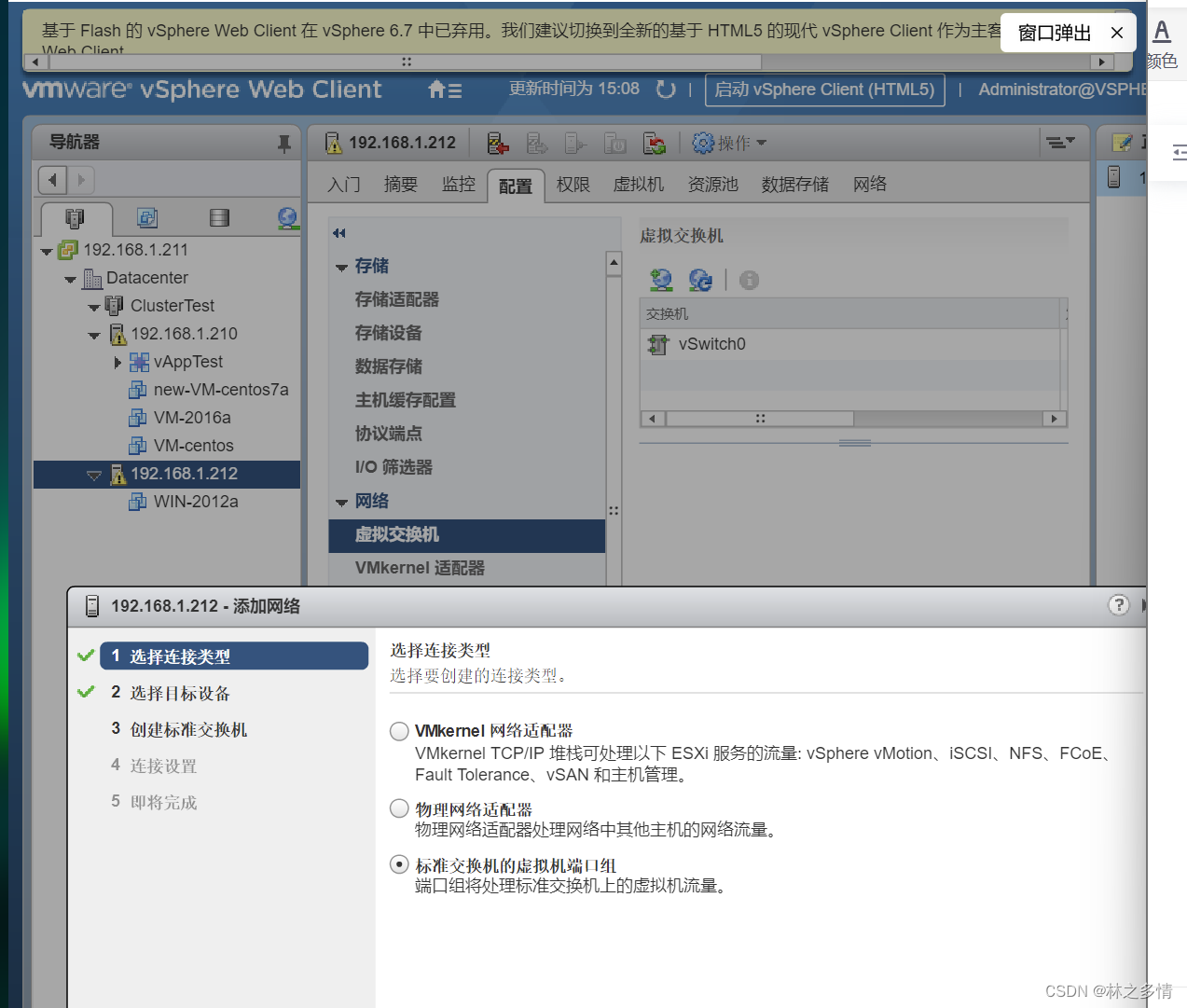Open the Resource Pools tab

(x=713, y=185)
